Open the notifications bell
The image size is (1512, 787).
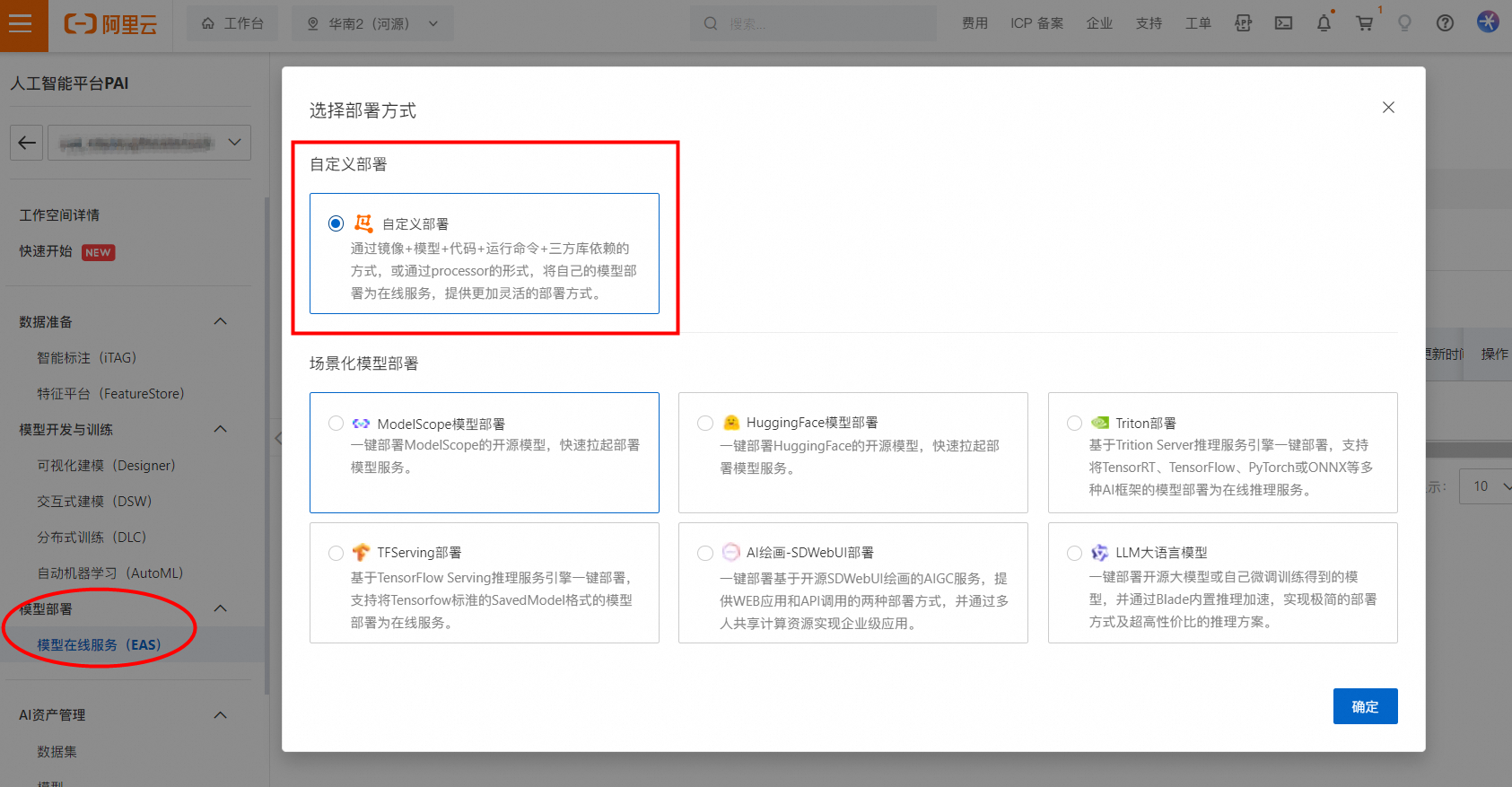point(1324,23)
